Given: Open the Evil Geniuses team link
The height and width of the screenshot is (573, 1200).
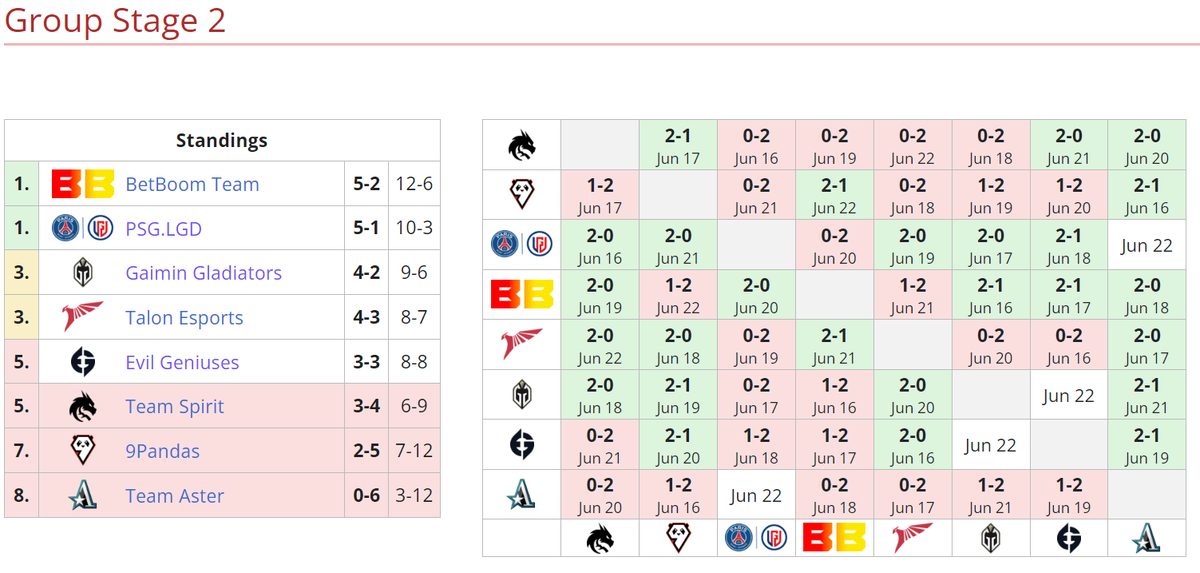Looking at the screenshot, I should pyautogui.click(x=183, y=362).
